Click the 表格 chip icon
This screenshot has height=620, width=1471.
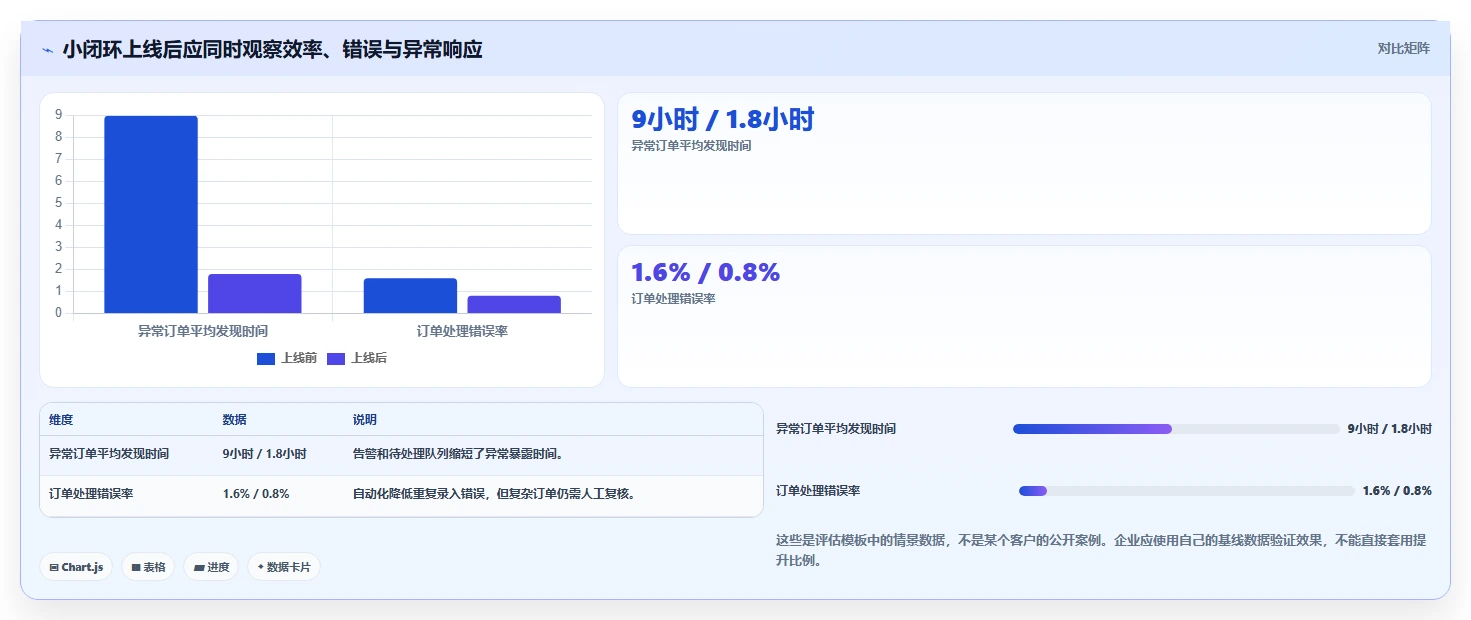click(x=136, y=567)
